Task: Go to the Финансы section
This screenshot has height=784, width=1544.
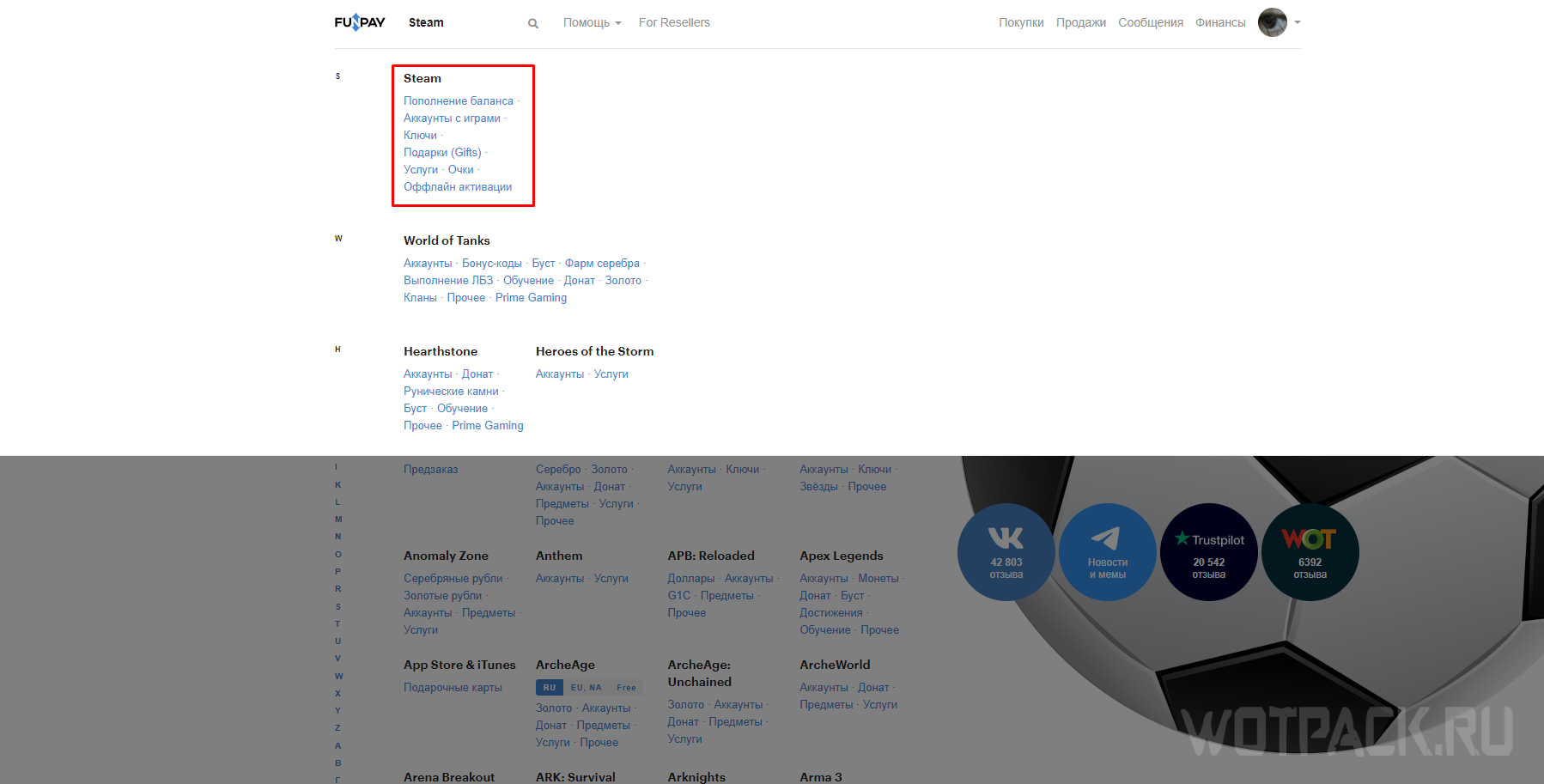Action: coord(1220,22)
